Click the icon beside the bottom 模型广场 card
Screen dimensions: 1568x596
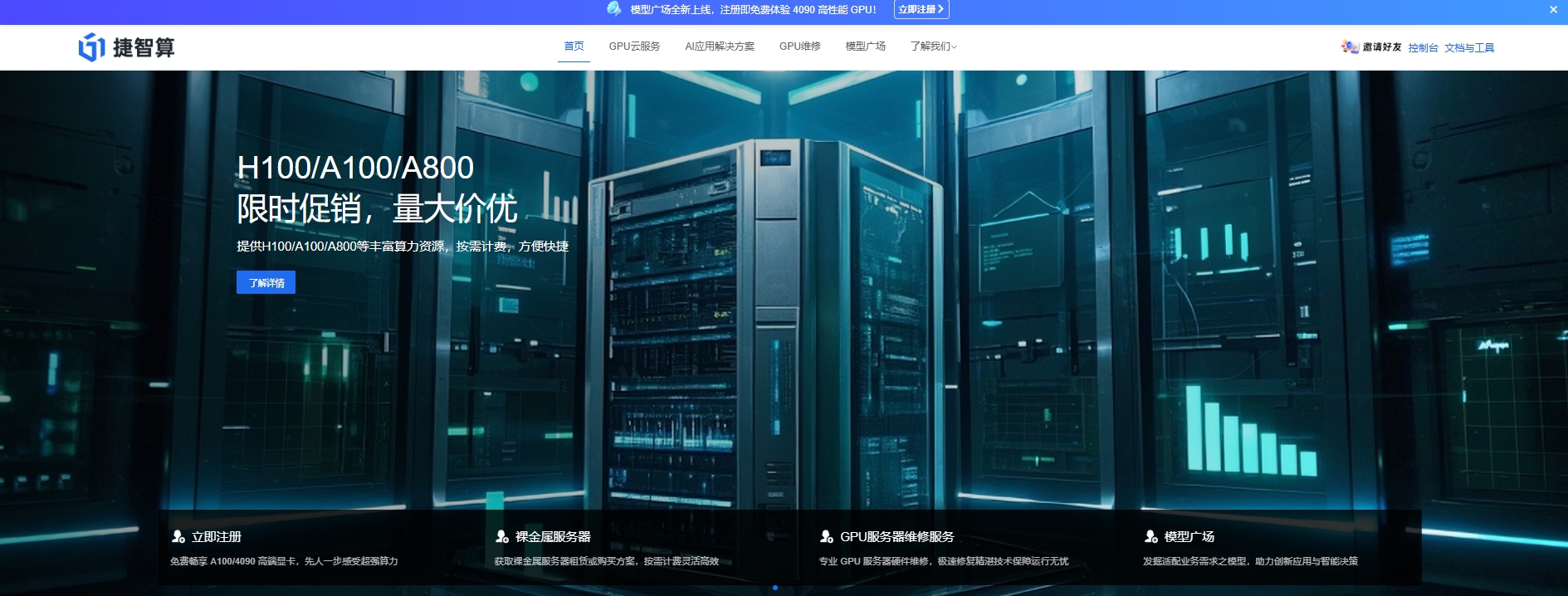click(1151, 537)
